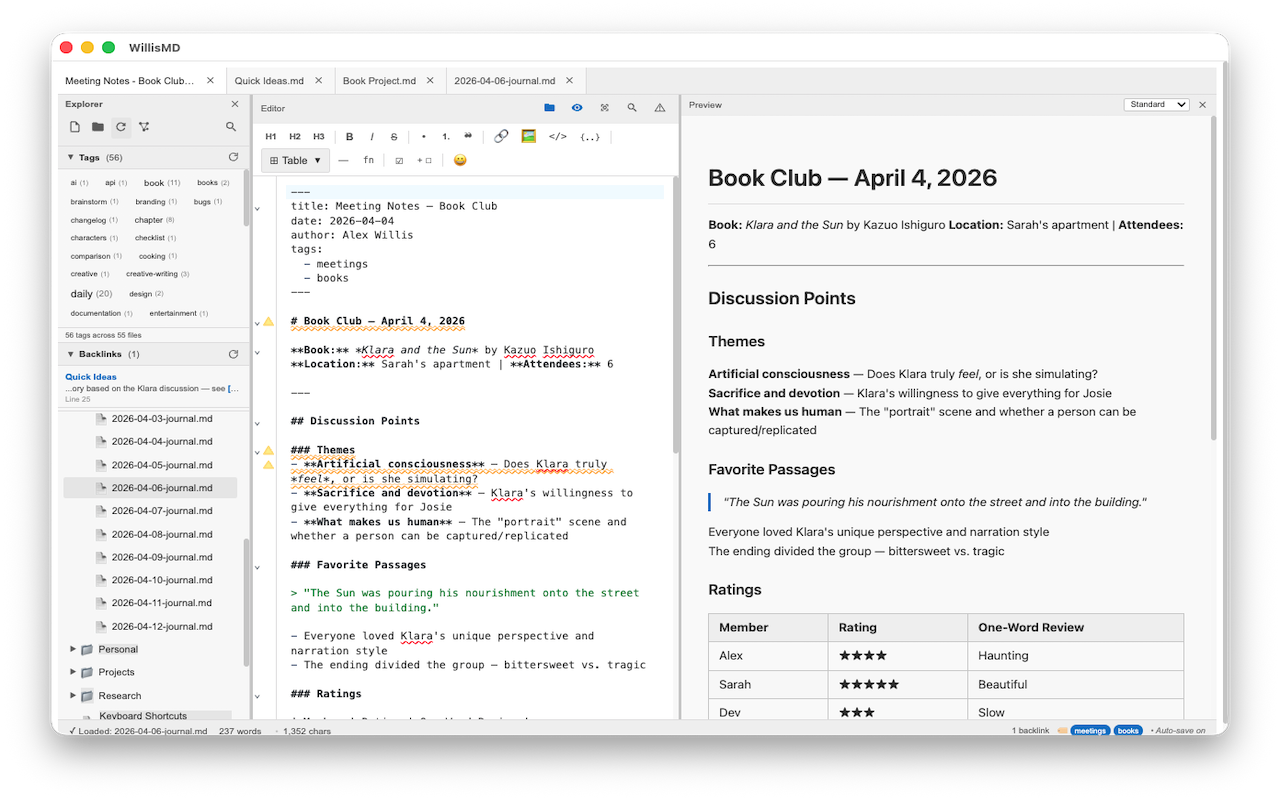Screen dimensions: 1280x800
Task: Apply an H1 heading
Action: [269, 136]
